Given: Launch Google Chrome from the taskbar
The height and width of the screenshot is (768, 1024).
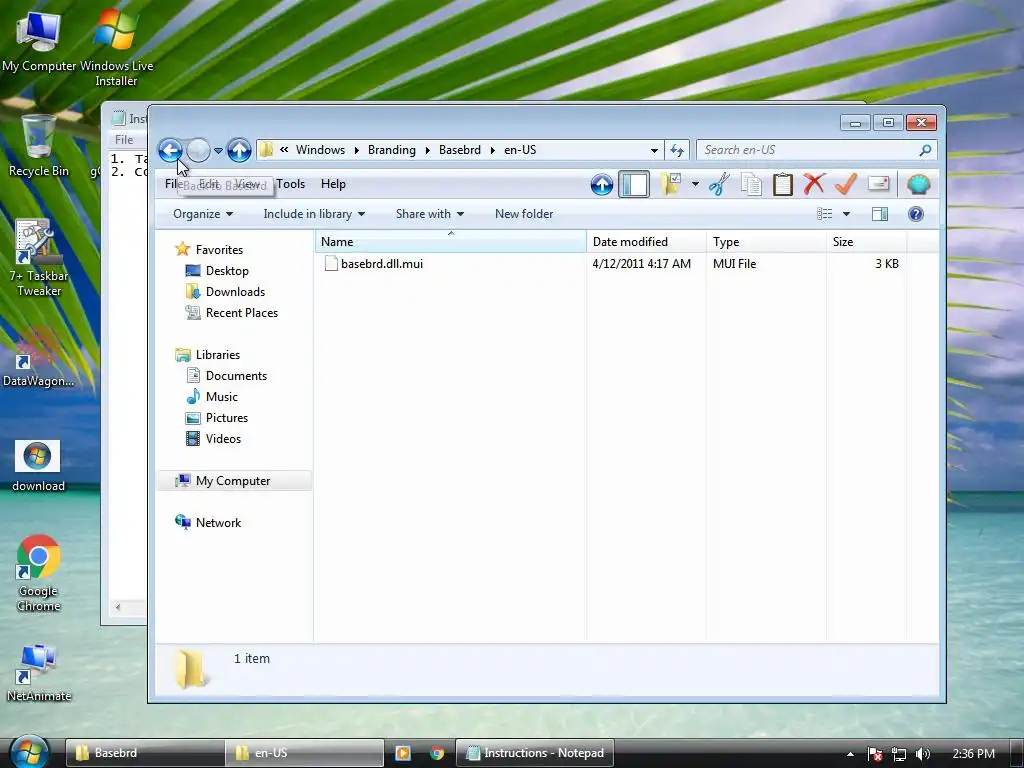Looking at the screenshot, I should click(437, 753).
